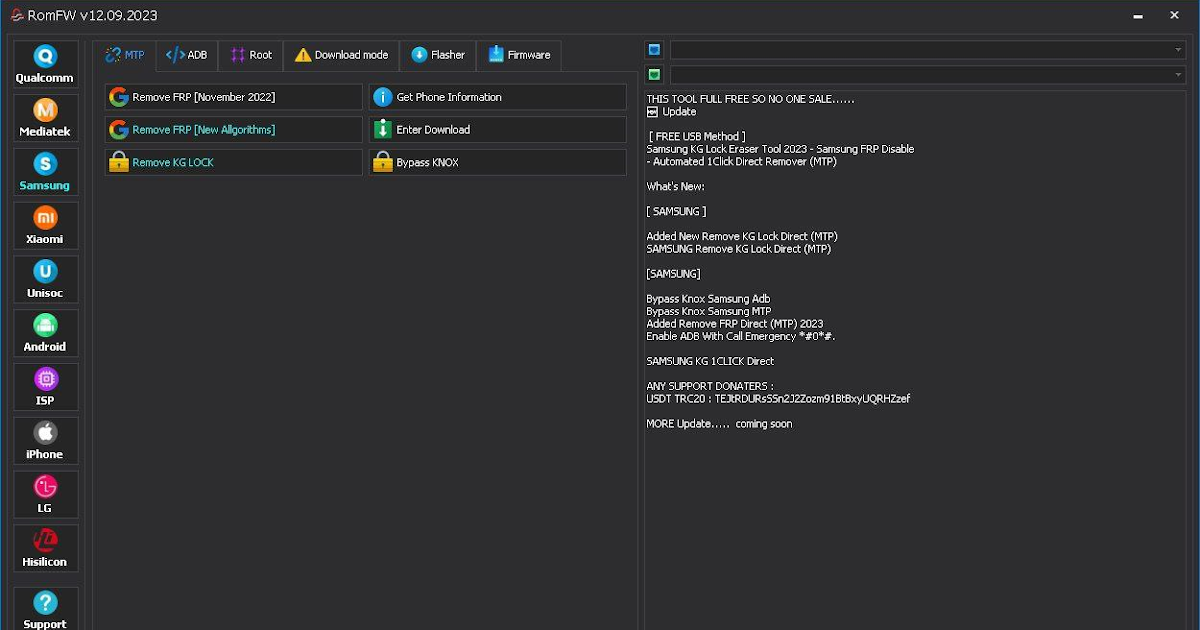The height and width of the screenshot is (630, 1200).
Task: Select line 'MORE Update..... coming soon'
Action: tap(719, 424)
